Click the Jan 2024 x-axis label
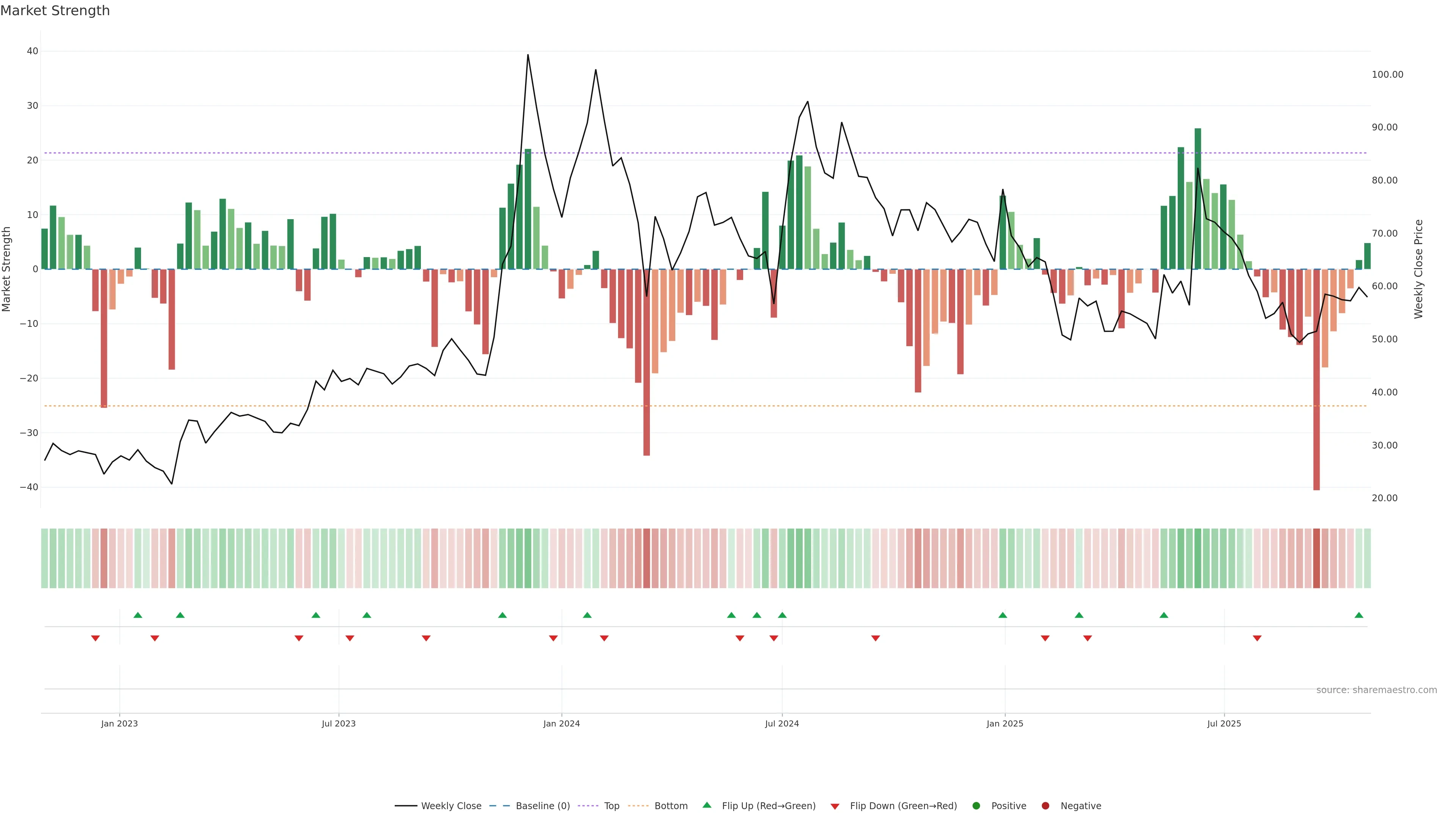 coord(561,723)
